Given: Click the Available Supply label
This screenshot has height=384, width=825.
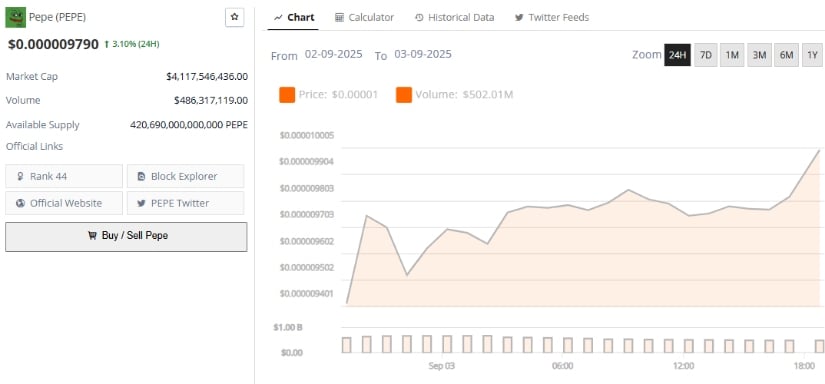Looking at the screenshot, I should (x=43, y=125).
